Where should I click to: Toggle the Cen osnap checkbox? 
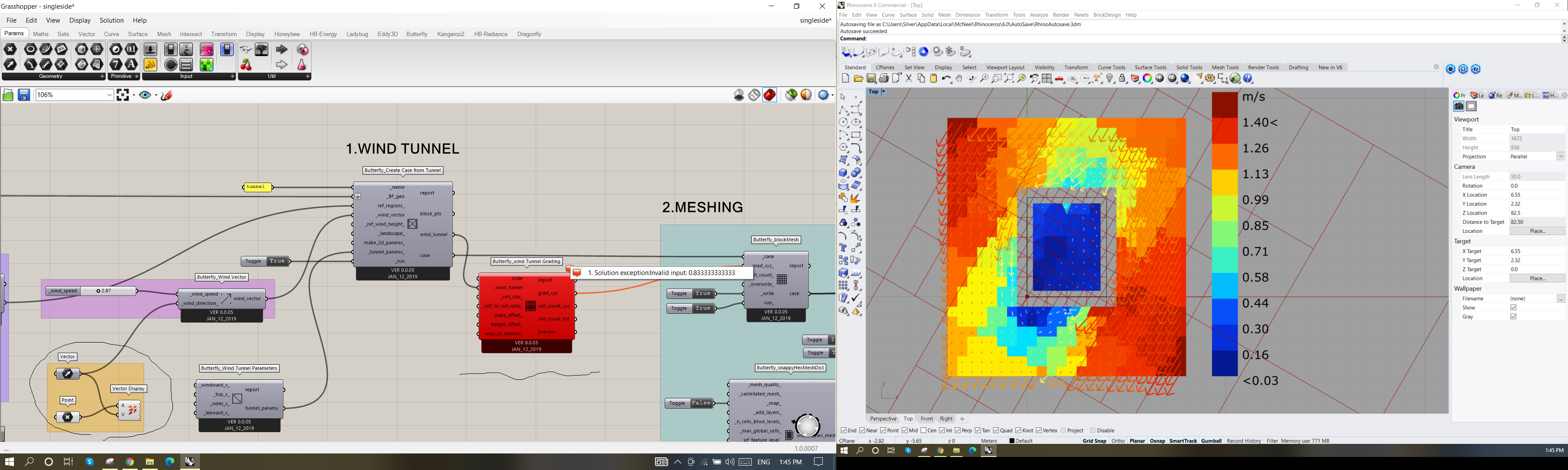[x=924, y=430]
